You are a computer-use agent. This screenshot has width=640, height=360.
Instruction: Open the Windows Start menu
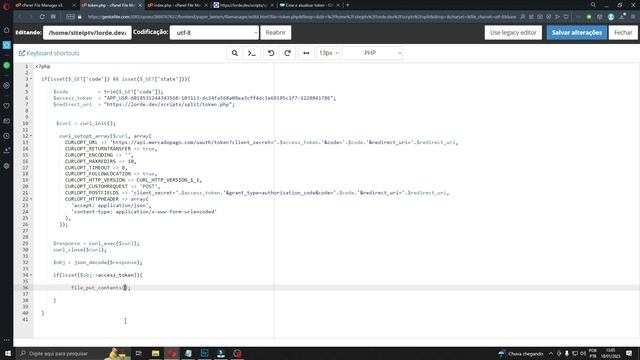[7, 353]
